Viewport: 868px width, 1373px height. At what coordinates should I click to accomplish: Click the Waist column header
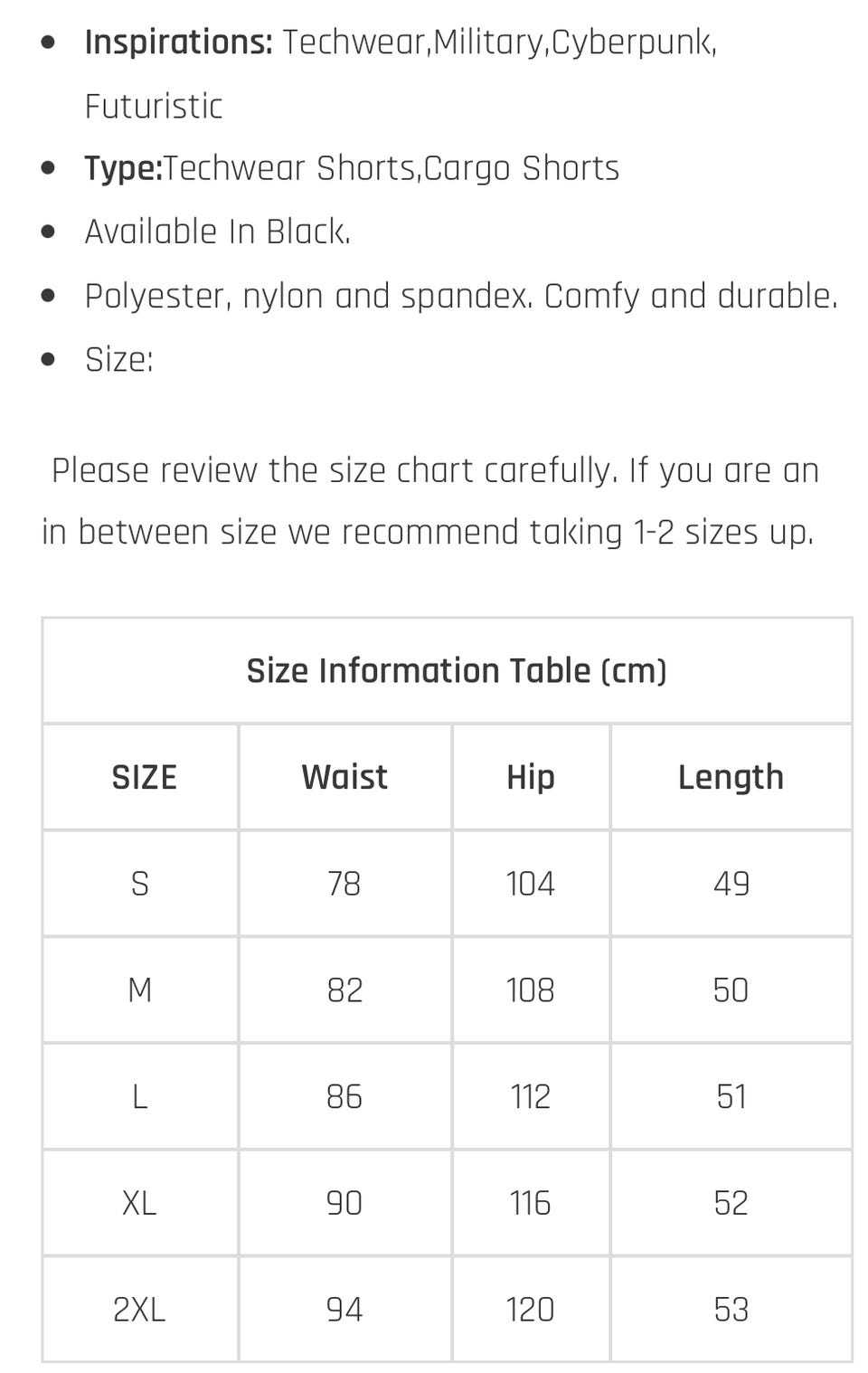(x=344, y=777)
